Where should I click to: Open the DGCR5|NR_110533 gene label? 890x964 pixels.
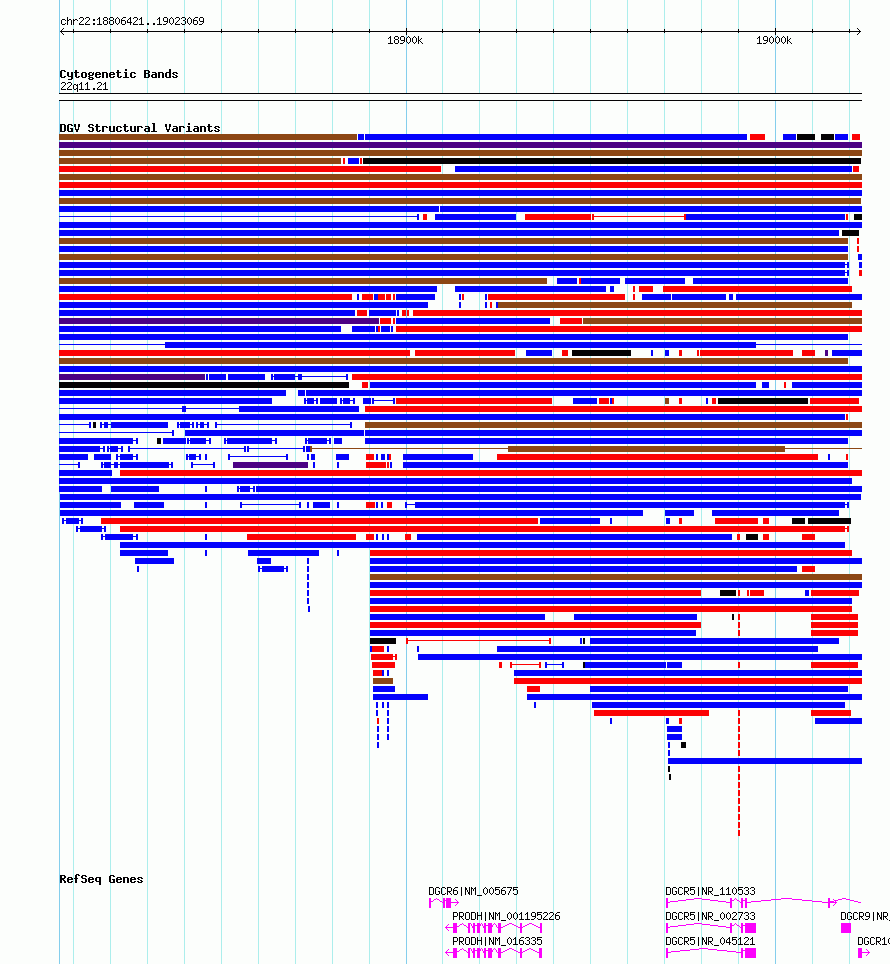[711, 891]
